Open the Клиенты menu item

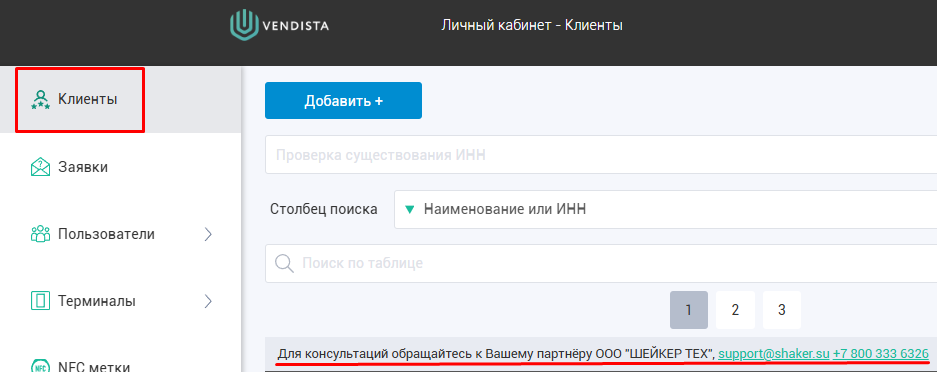click(120, 99)
